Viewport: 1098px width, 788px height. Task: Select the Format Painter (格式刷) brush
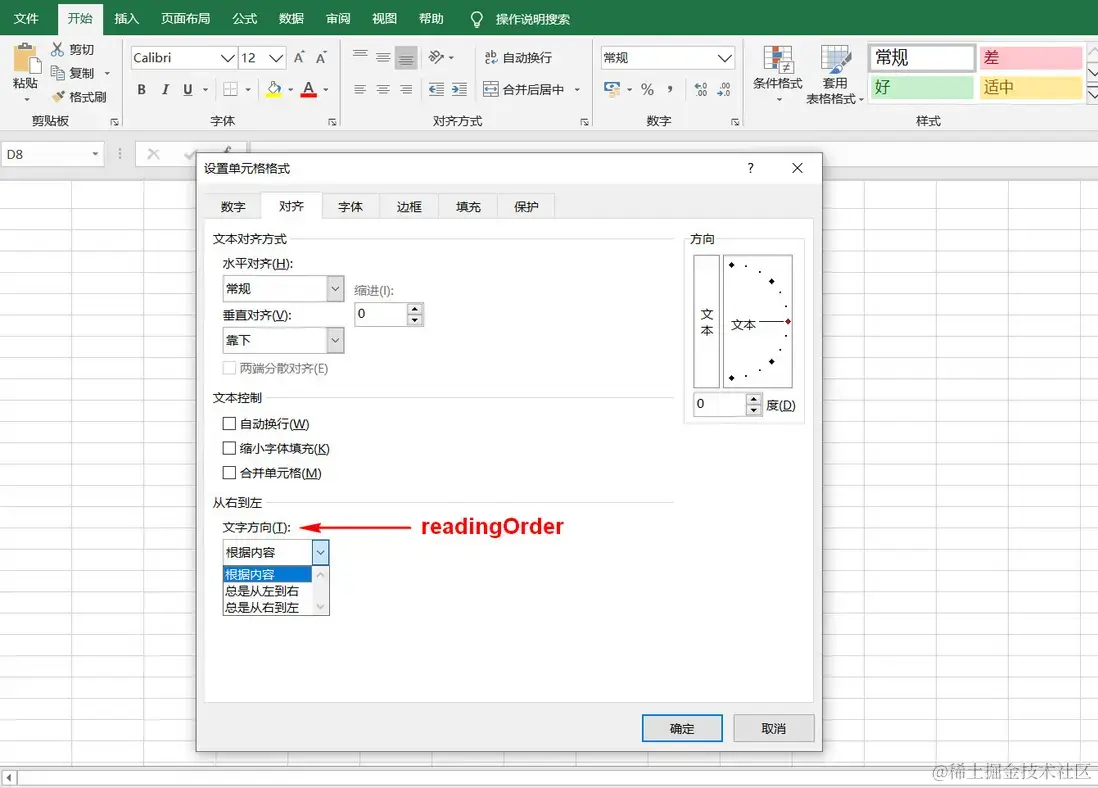(x=58, y=96)
